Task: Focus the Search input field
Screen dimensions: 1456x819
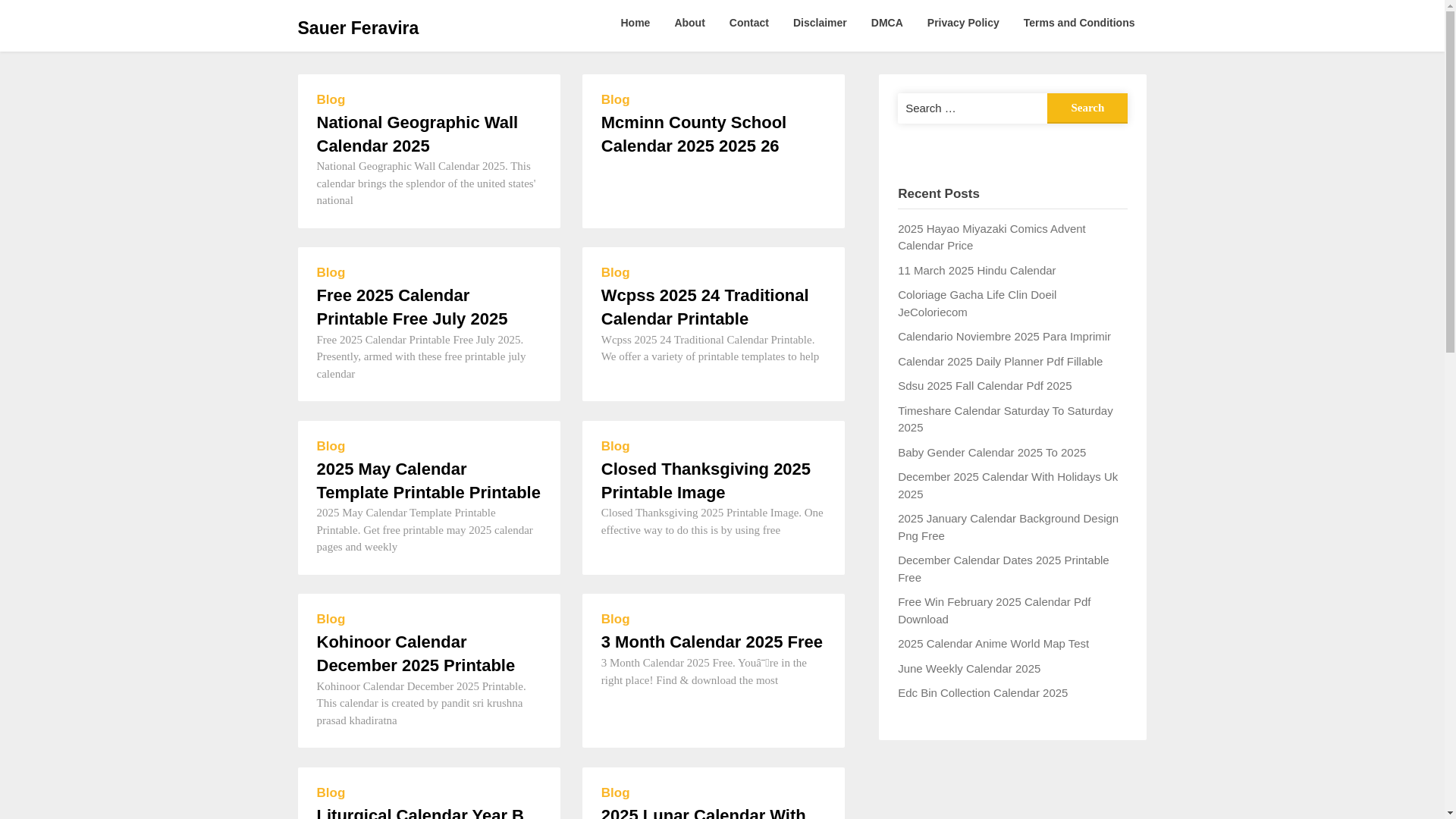Action: pos(971,108)
